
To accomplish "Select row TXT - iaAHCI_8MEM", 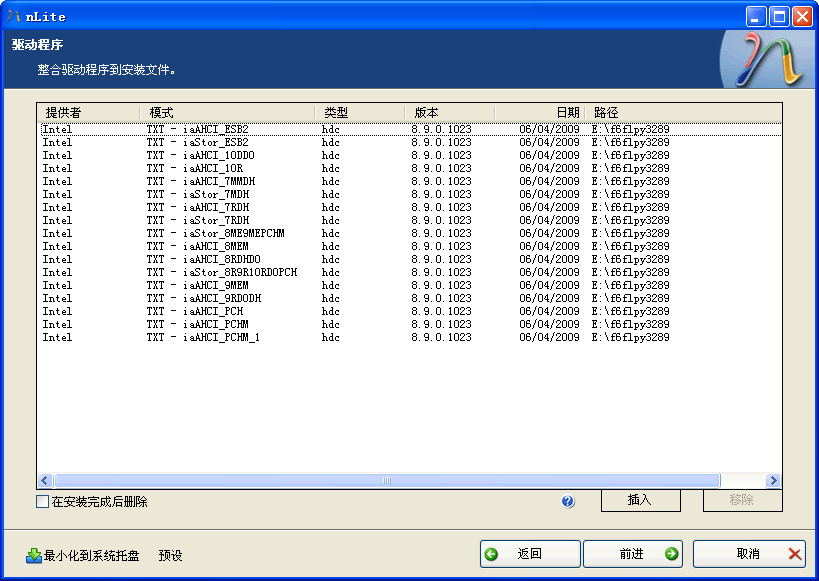I will click(411, 247).
